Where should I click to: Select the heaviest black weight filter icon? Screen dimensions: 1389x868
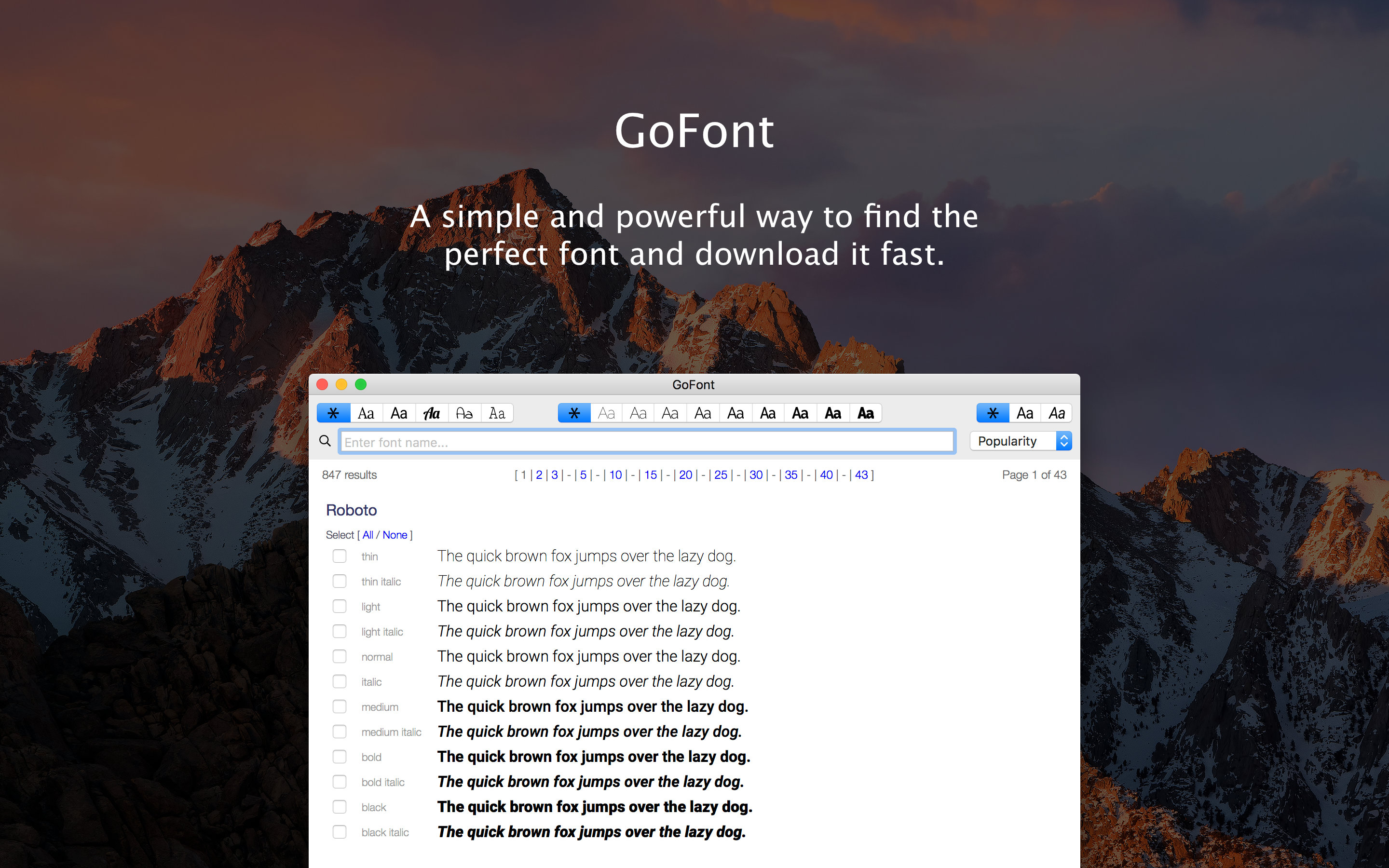coord(866,412)
